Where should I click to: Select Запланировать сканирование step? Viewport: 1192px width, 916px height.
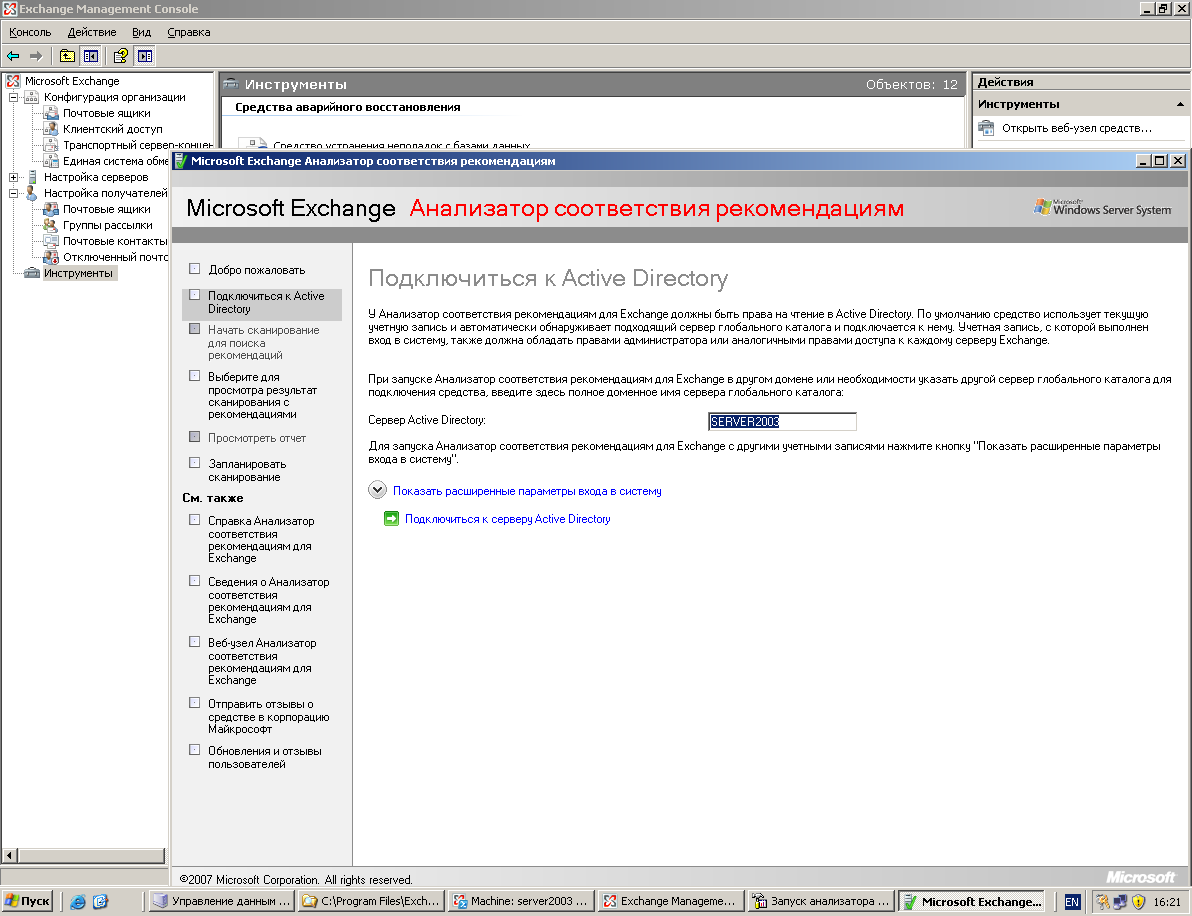[x=247, y=471]
